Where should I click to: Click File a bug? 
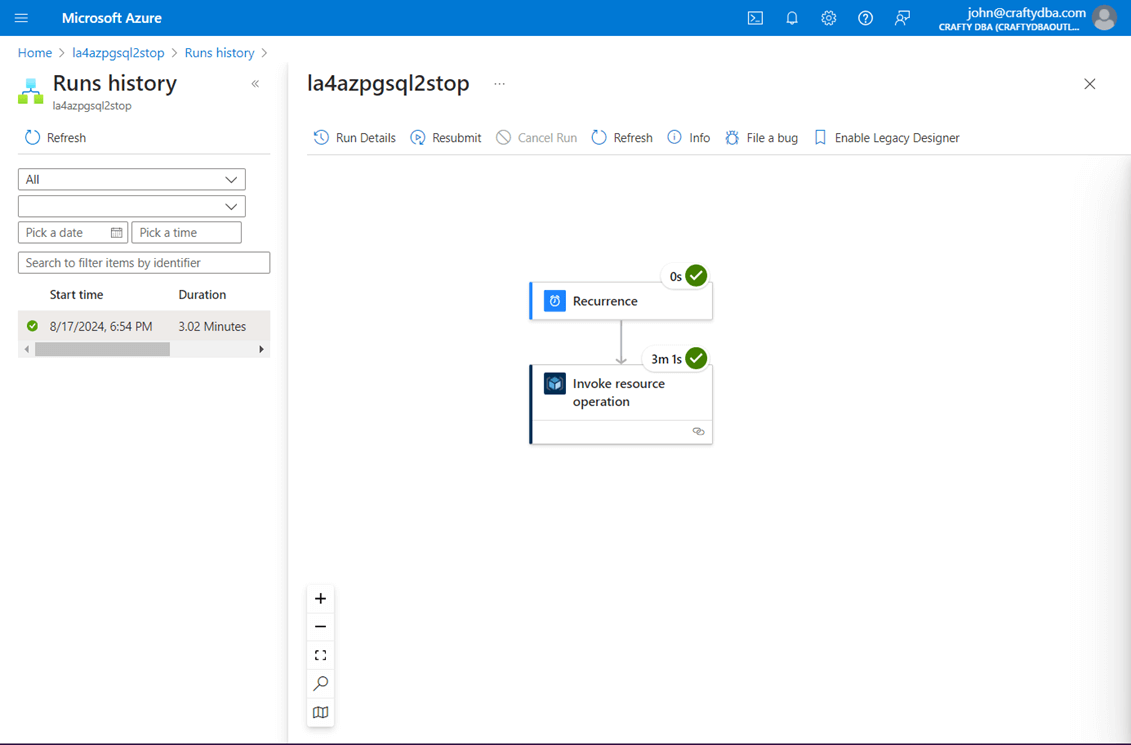(x=761, y=138)
